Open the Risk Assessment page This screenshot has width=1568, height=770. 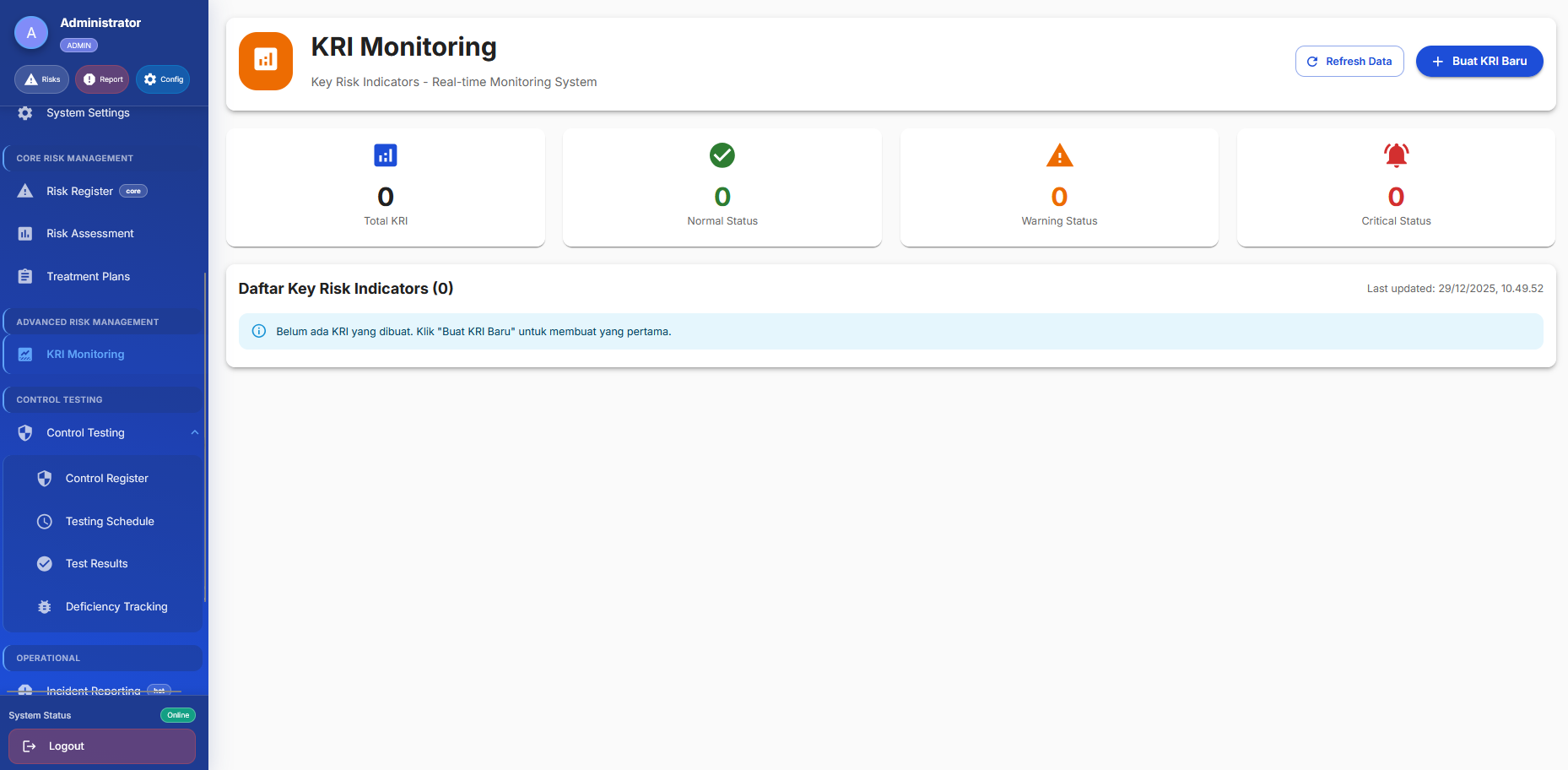click(x=89, y=234)
